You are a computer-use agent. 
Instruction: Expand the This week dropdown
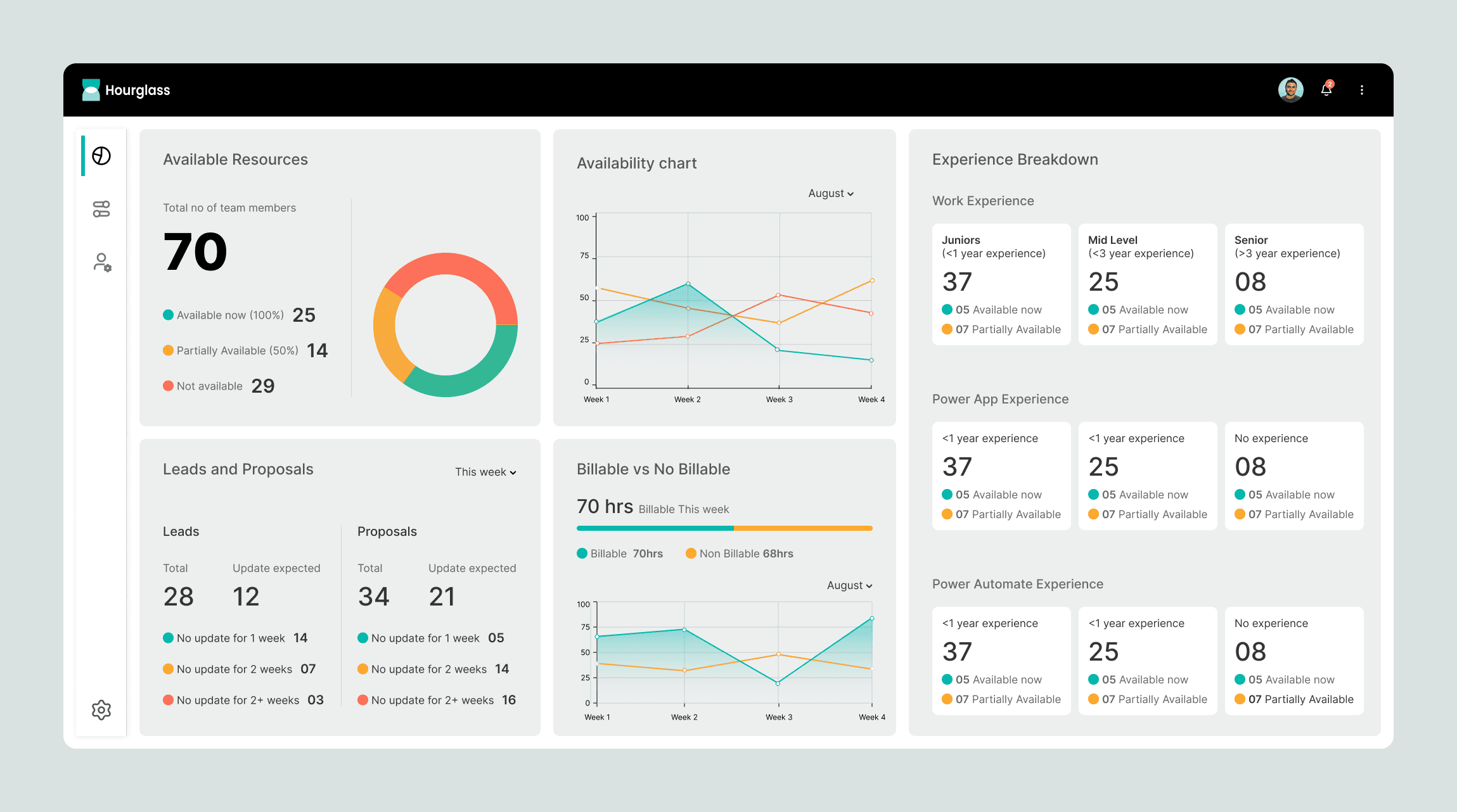point(485,472)
